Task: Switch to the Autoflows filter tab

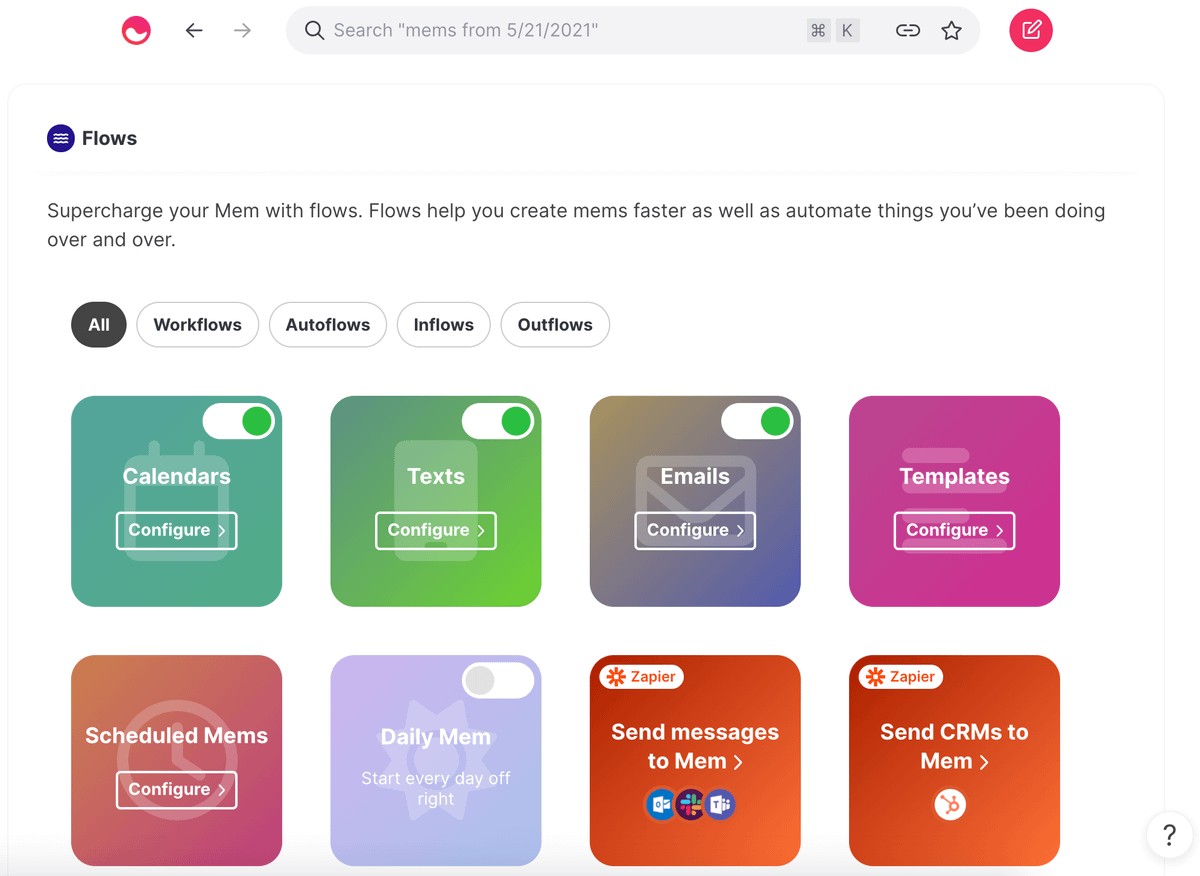Action: (x=327, y=325)
